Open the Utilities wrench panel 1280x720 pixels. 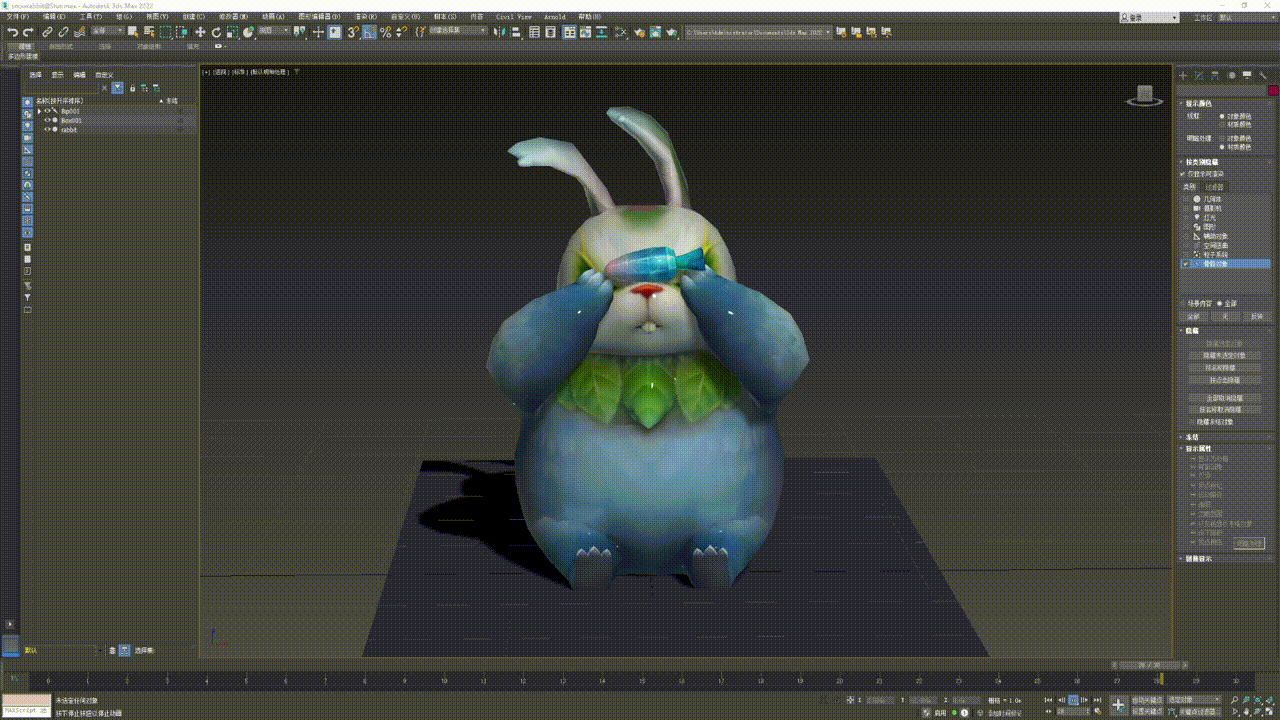click(1263, 75)
